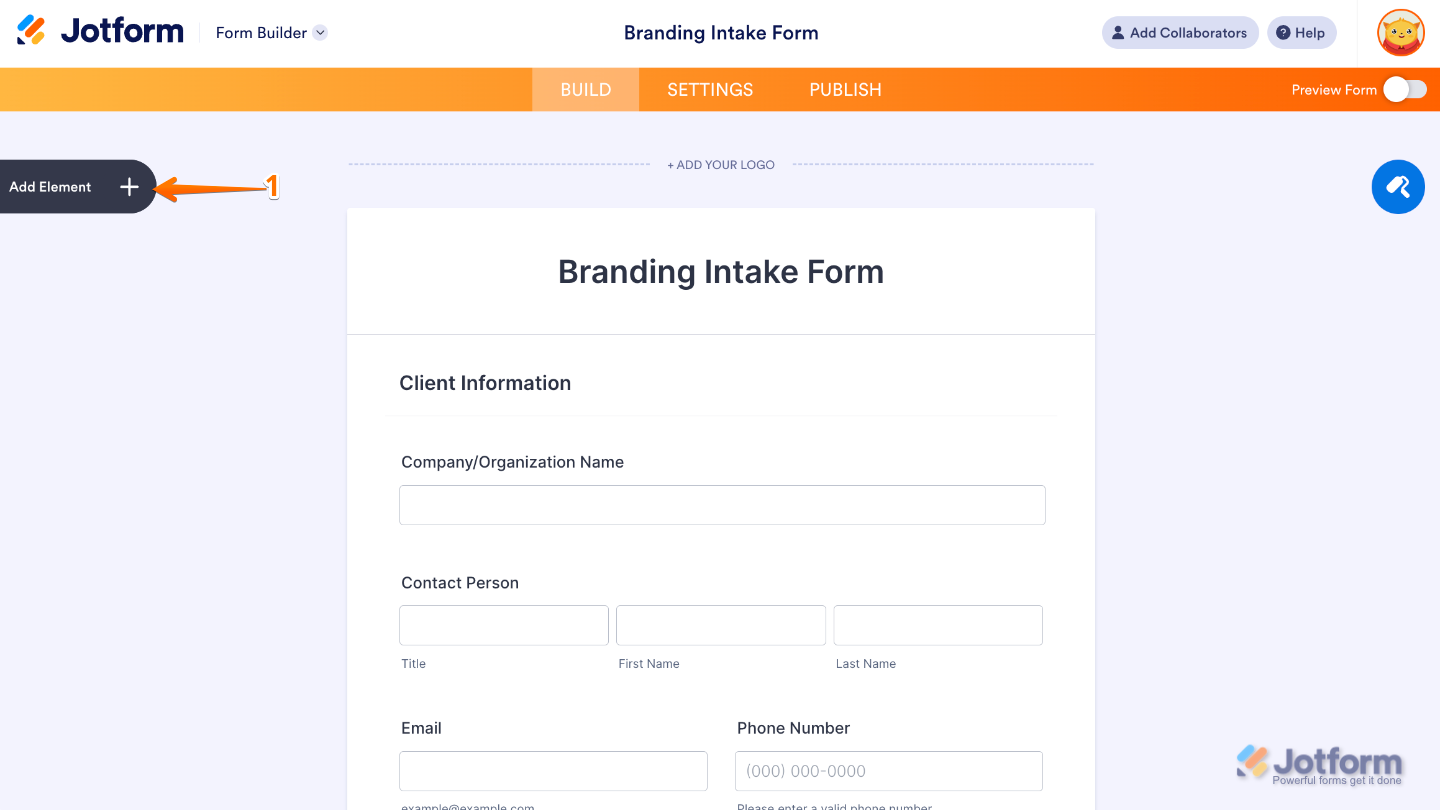The image size is (1440, 810).
Task: Toggle the Preview Form switch
Action: (1404, 89)
